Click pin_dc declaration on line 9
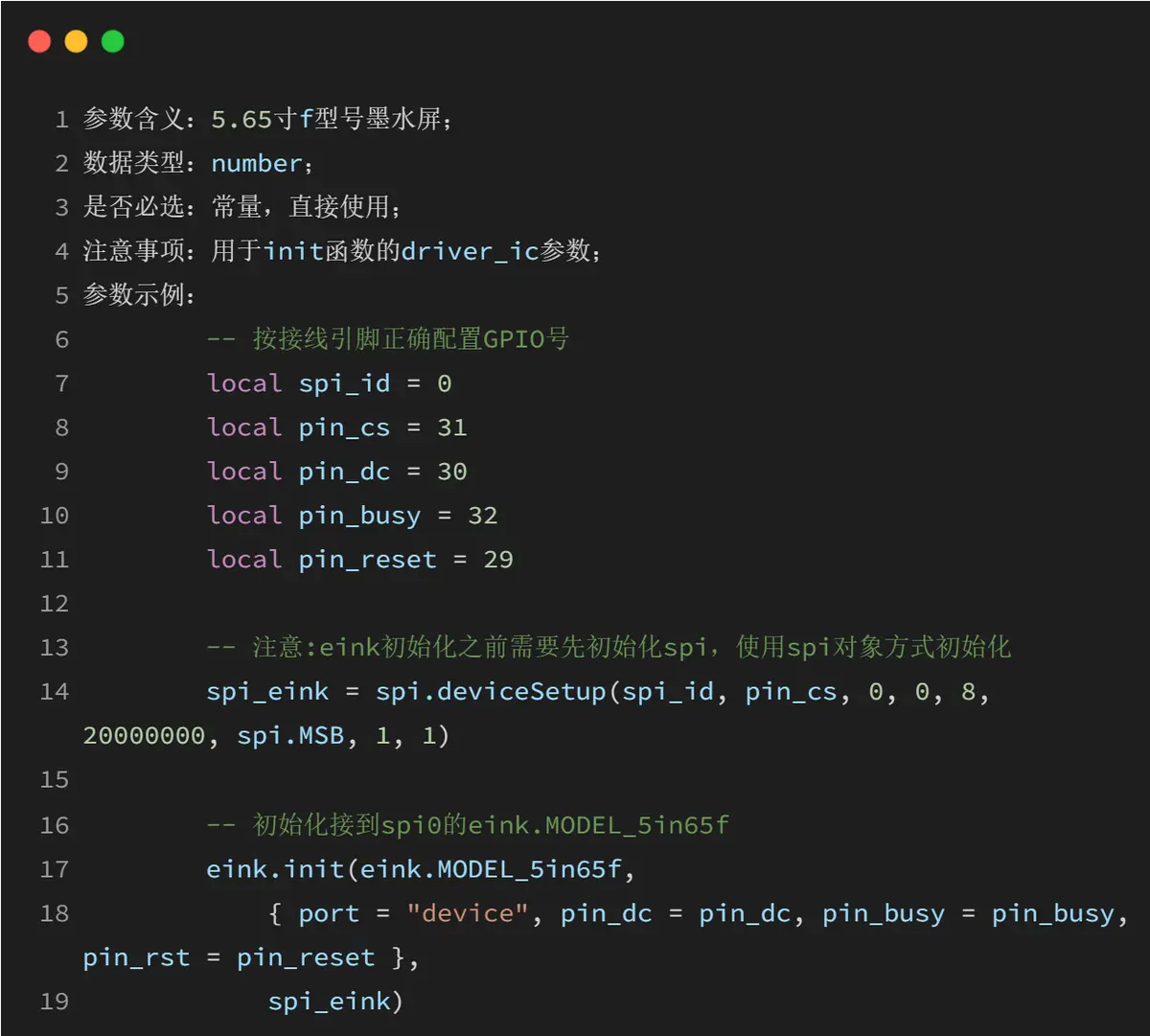This screenshot has width=1150, height=1036. click(x=345, y=472)
